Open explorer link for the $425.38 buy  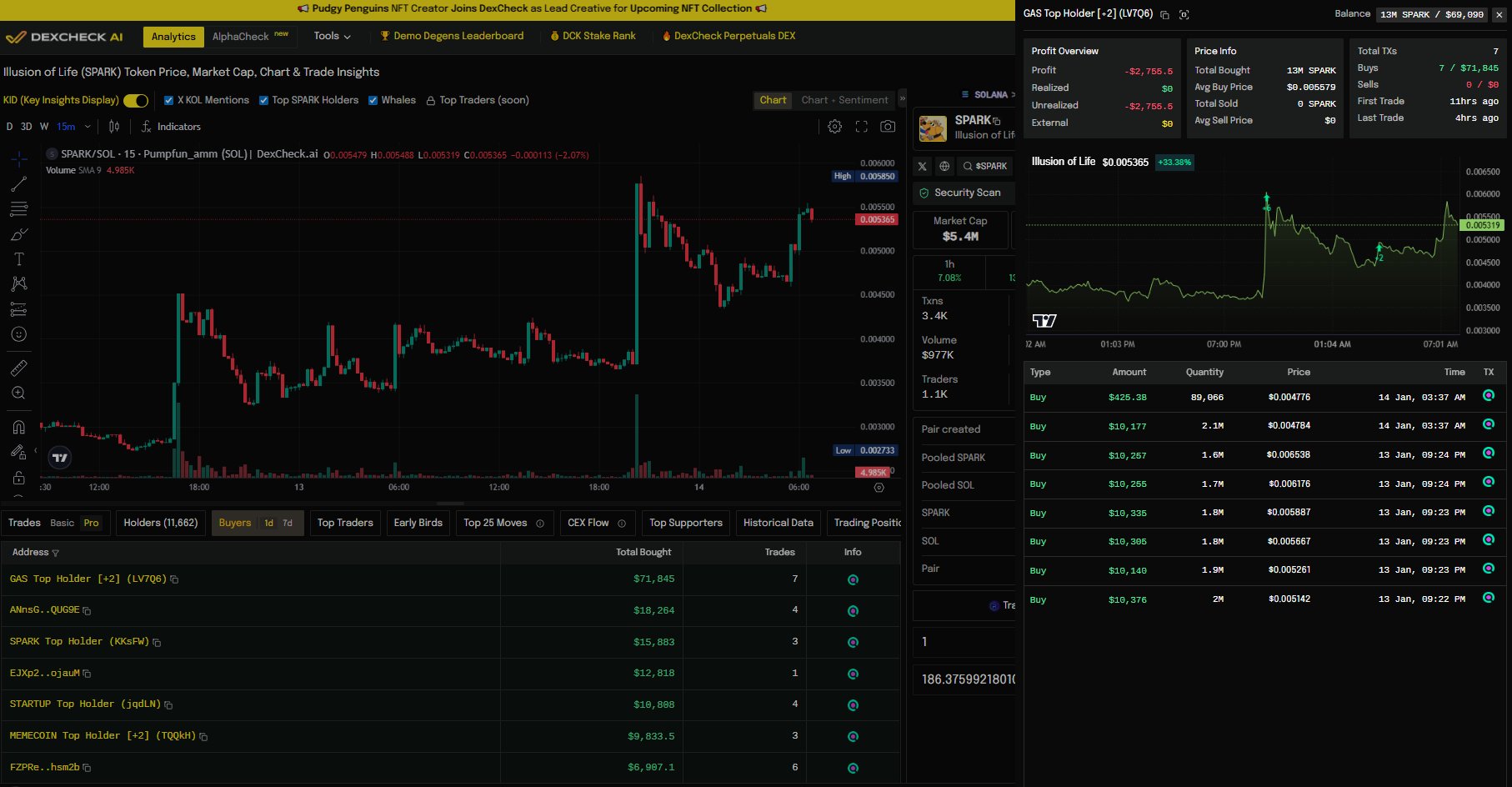(x=1488, y=396)
